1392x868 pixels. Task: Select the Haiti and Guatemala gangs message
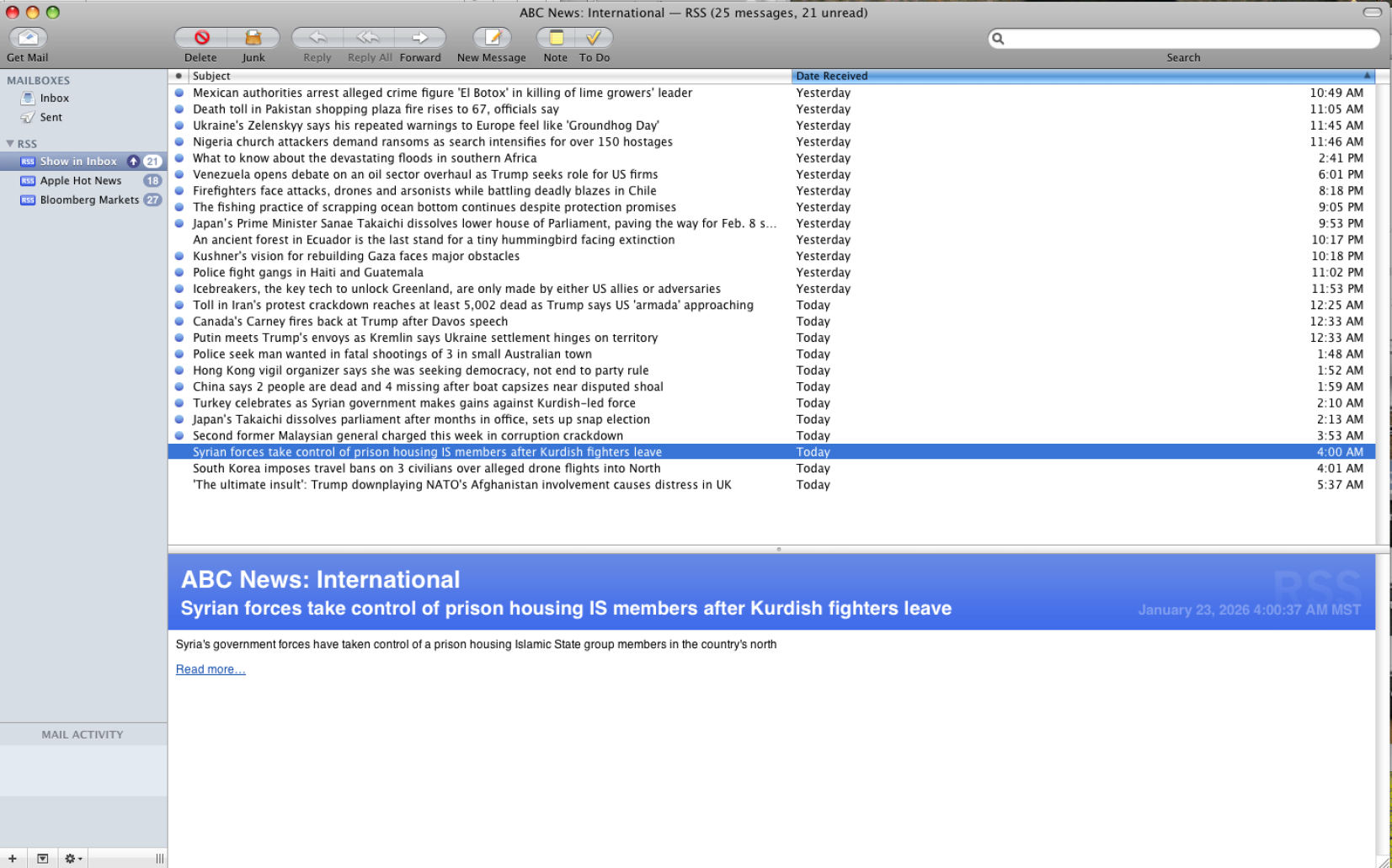point(771,273)
